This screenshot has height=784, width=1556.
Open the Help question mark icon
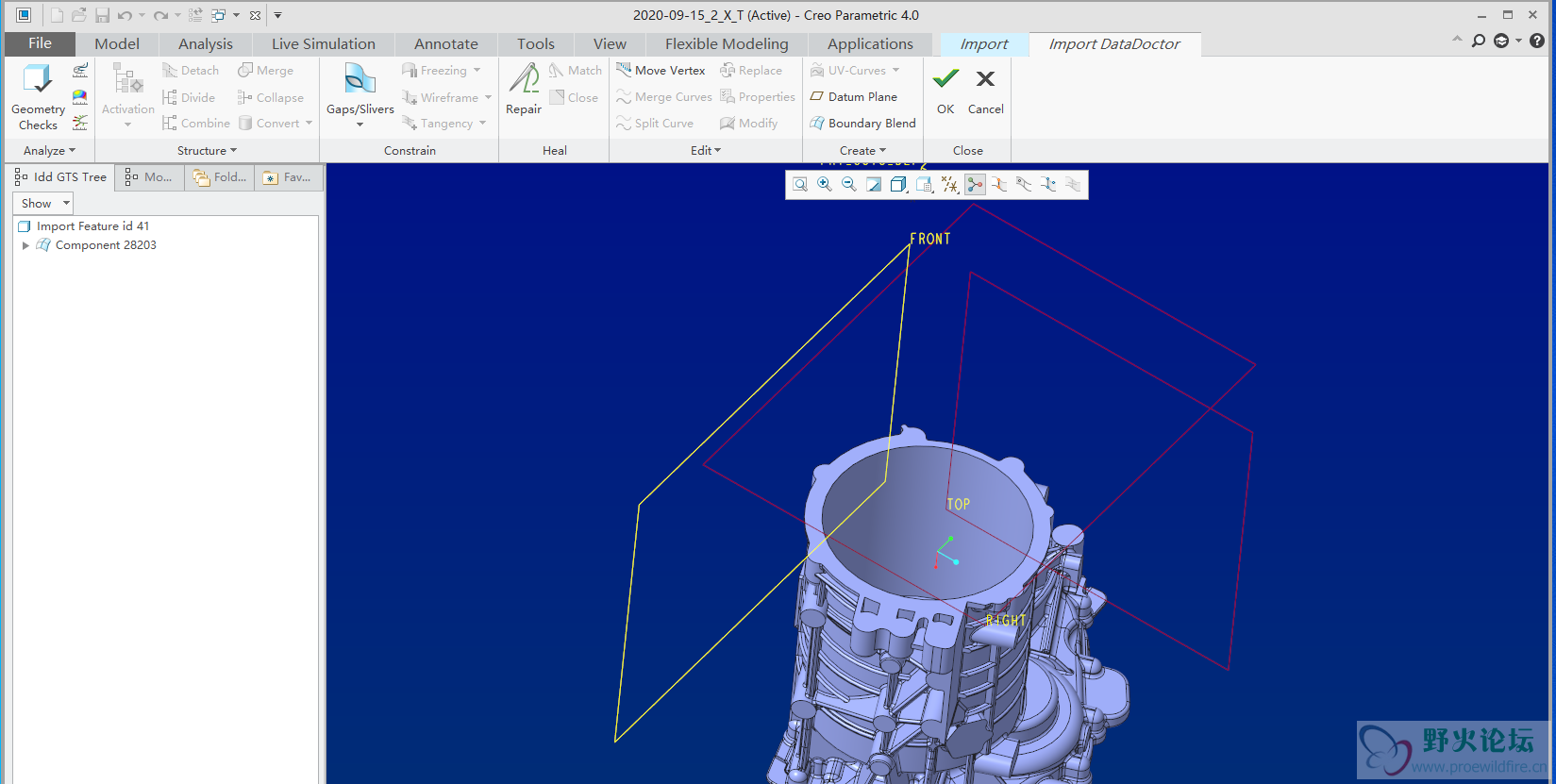coord(1537,41)
